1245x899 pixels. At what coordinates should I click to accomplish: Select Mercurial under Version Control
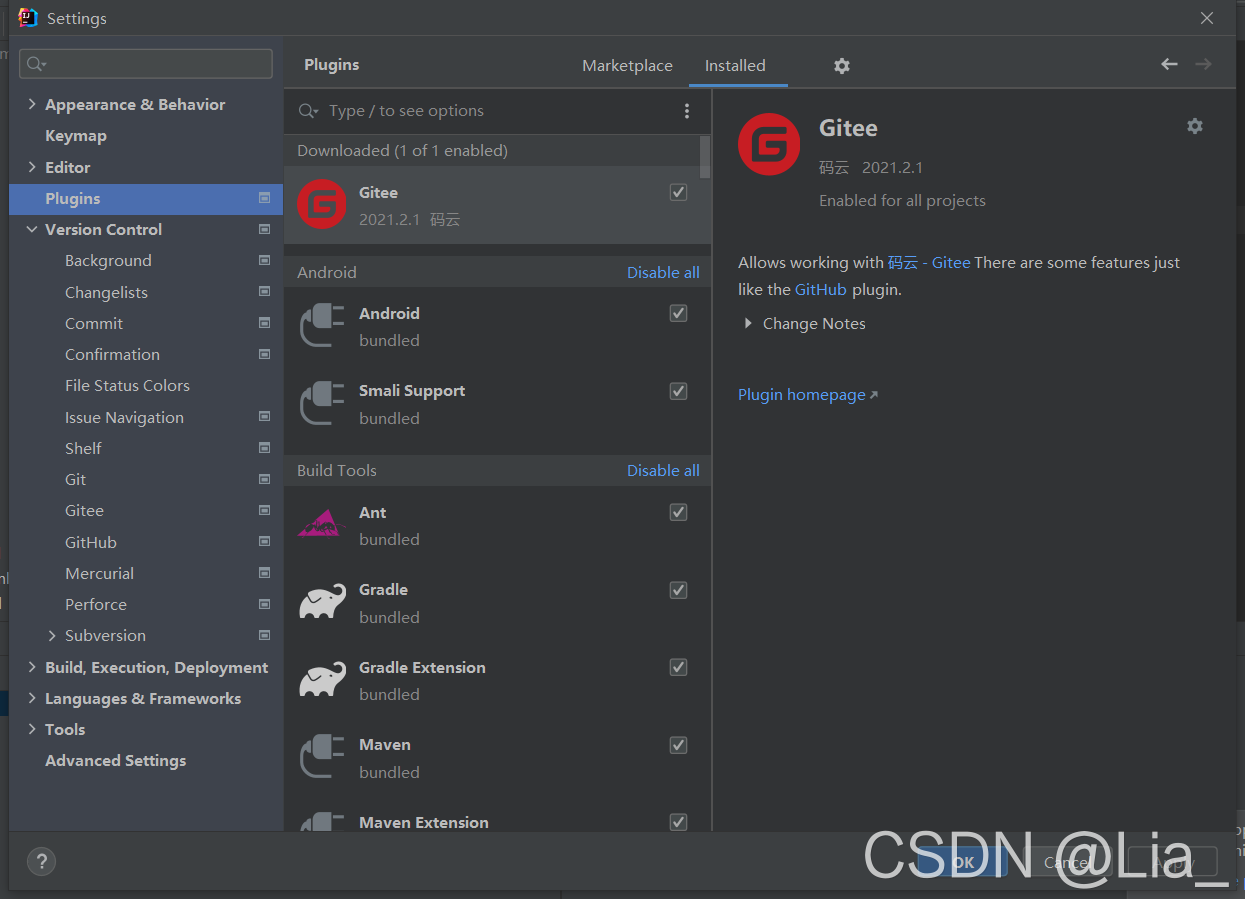(x=99, y=573)
